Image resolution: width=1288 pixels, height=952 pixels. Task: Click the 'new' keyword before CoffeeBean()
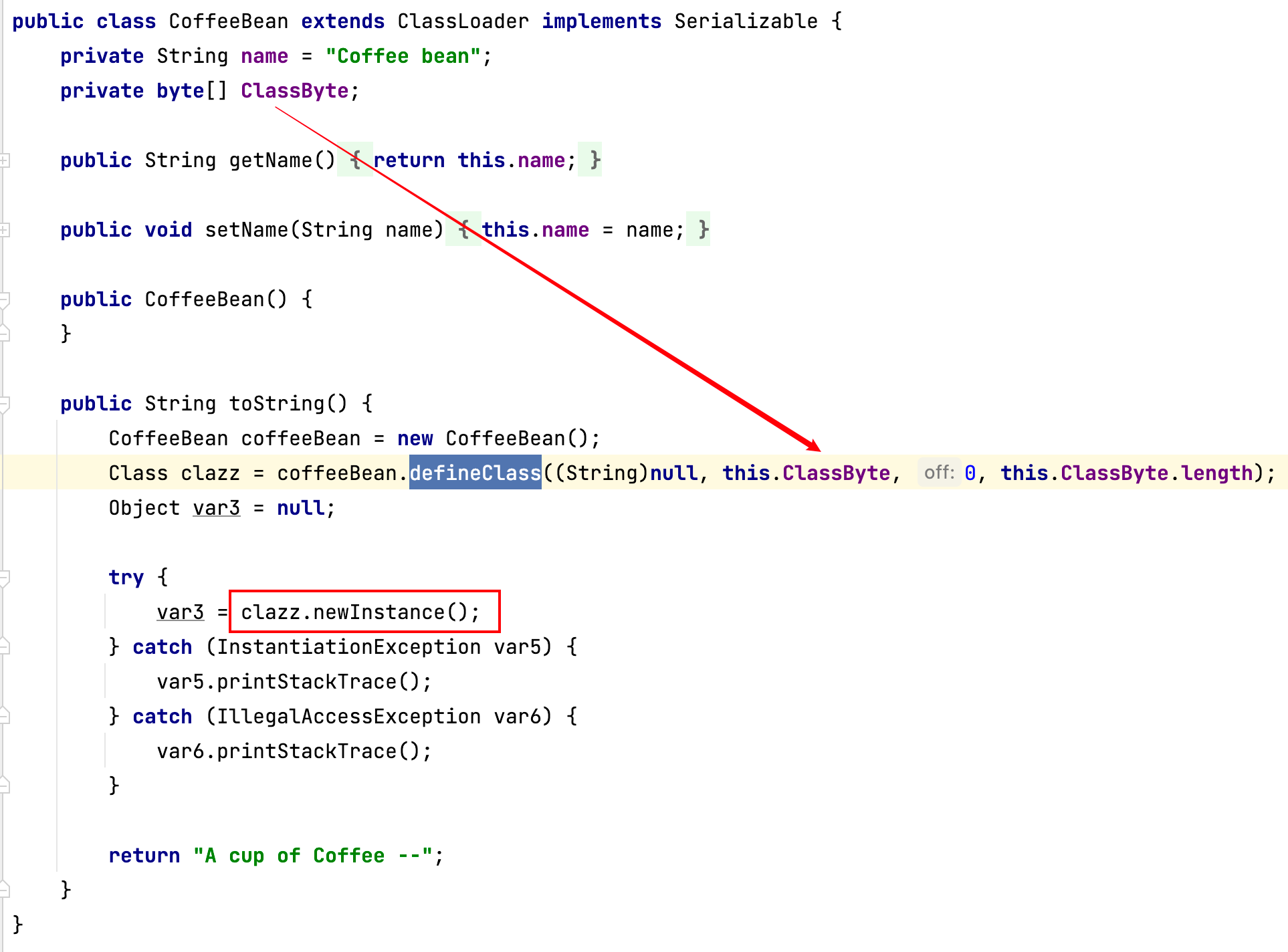tap(415, 439)
